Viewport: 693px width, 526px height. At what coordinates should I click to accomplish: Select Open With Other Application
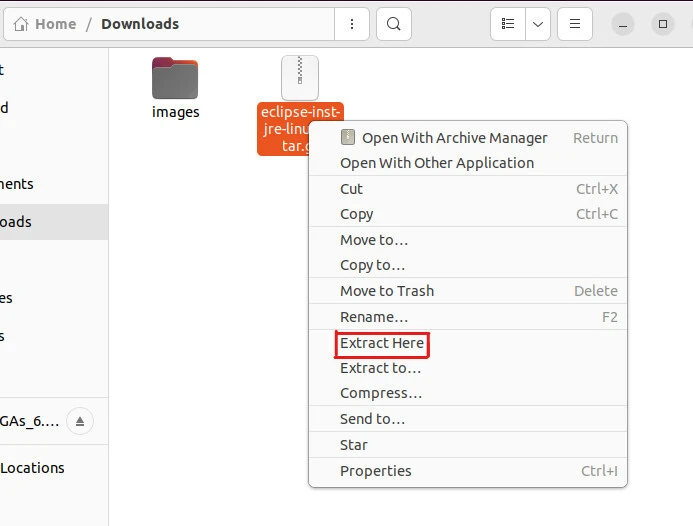pyautogui.click(x=437, y=163)
